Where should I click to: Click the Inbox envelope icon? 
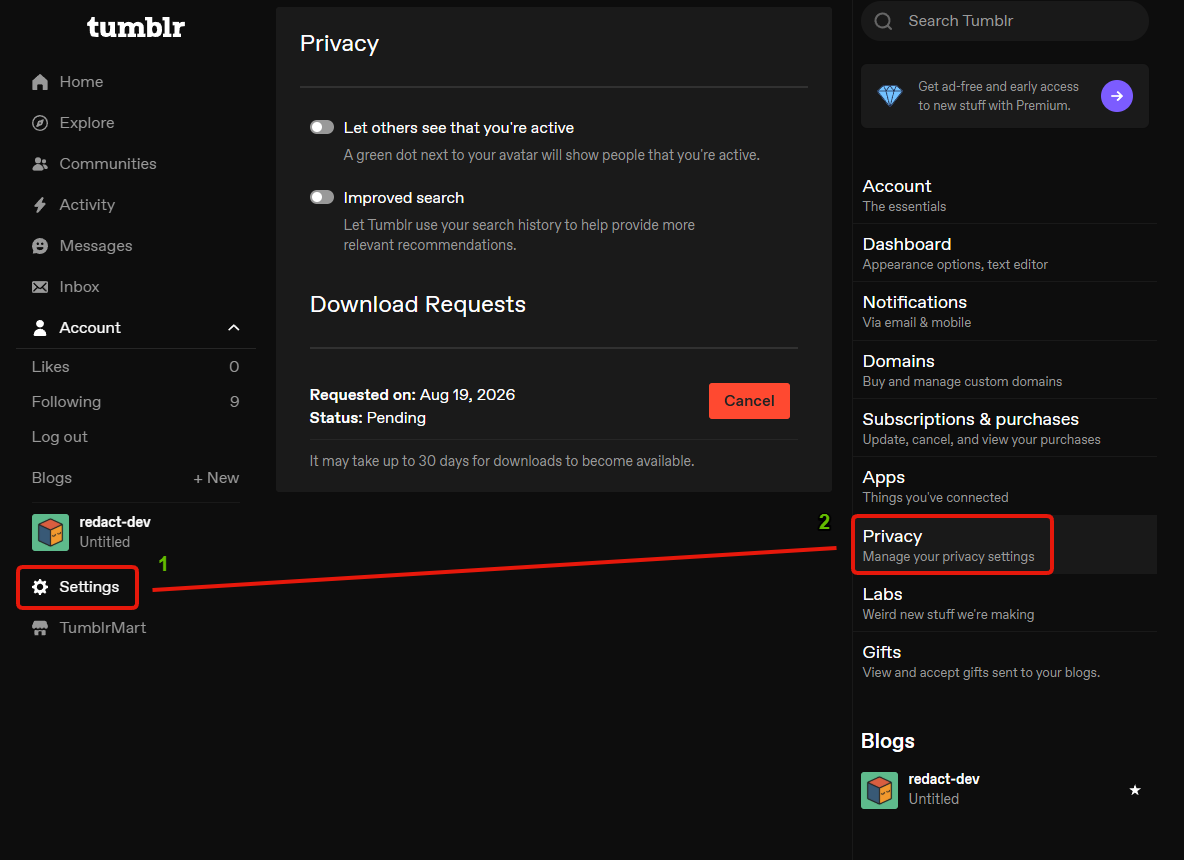[x=40, y=287]
